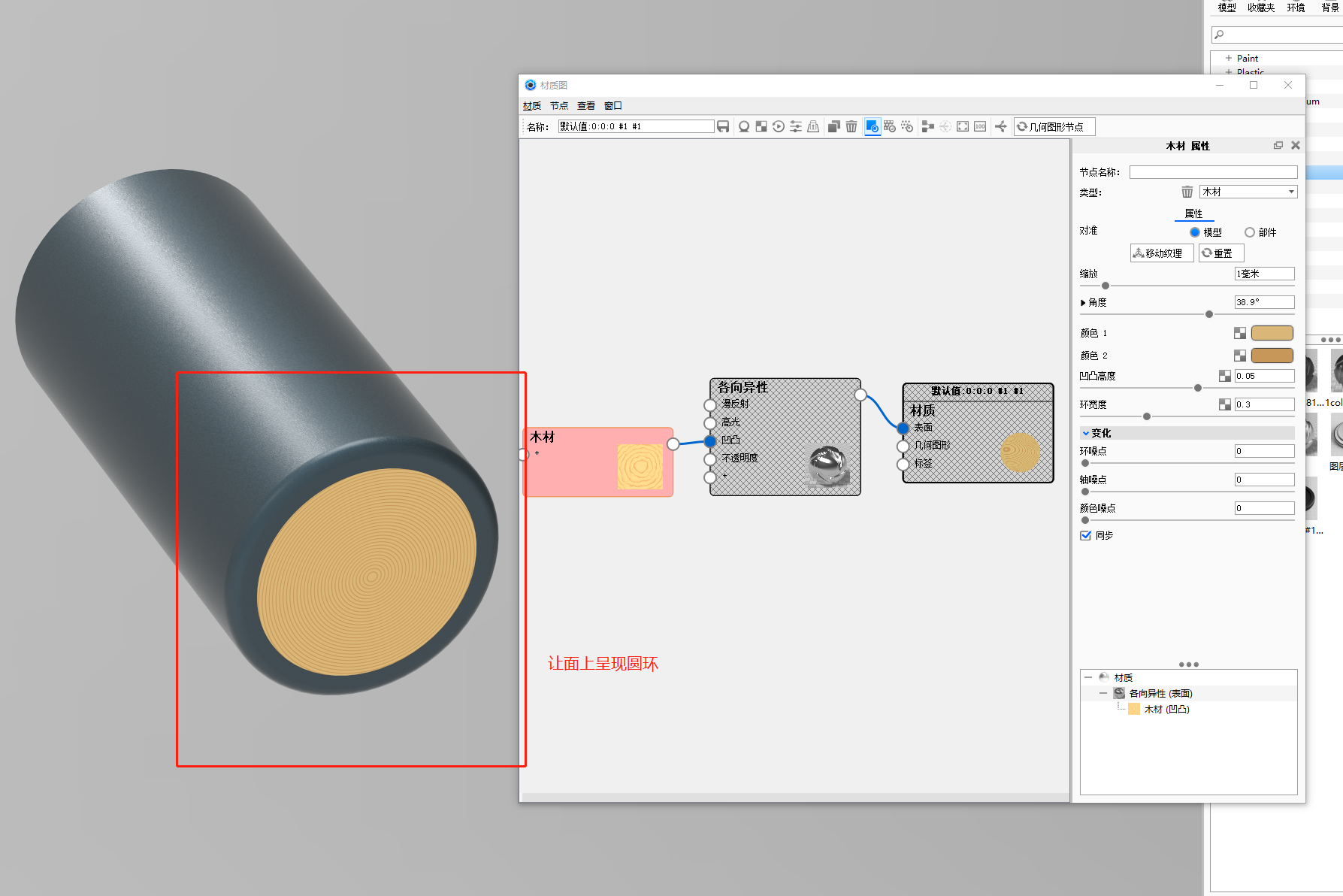This screenshot has width=1343, height=896.
Task: Expand the 角度 disclosure triangle
Action: [1083, 302]
